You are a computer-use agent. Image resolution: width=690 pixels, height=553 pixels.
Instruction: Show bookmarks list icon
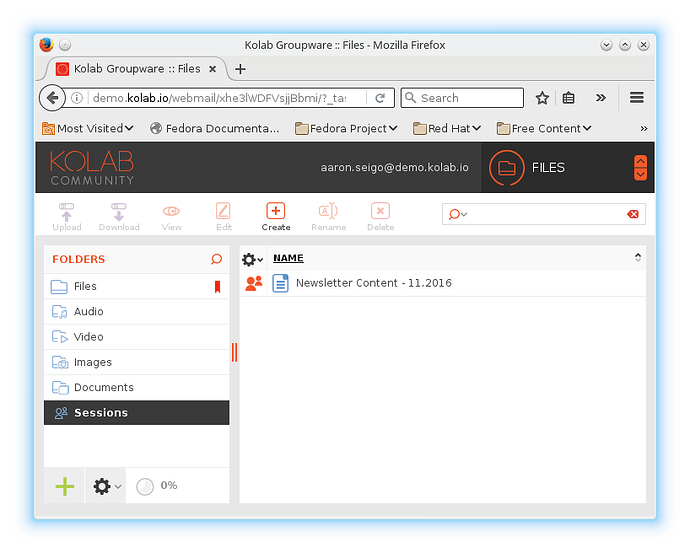pyautogui.click(x=569, y=98)
